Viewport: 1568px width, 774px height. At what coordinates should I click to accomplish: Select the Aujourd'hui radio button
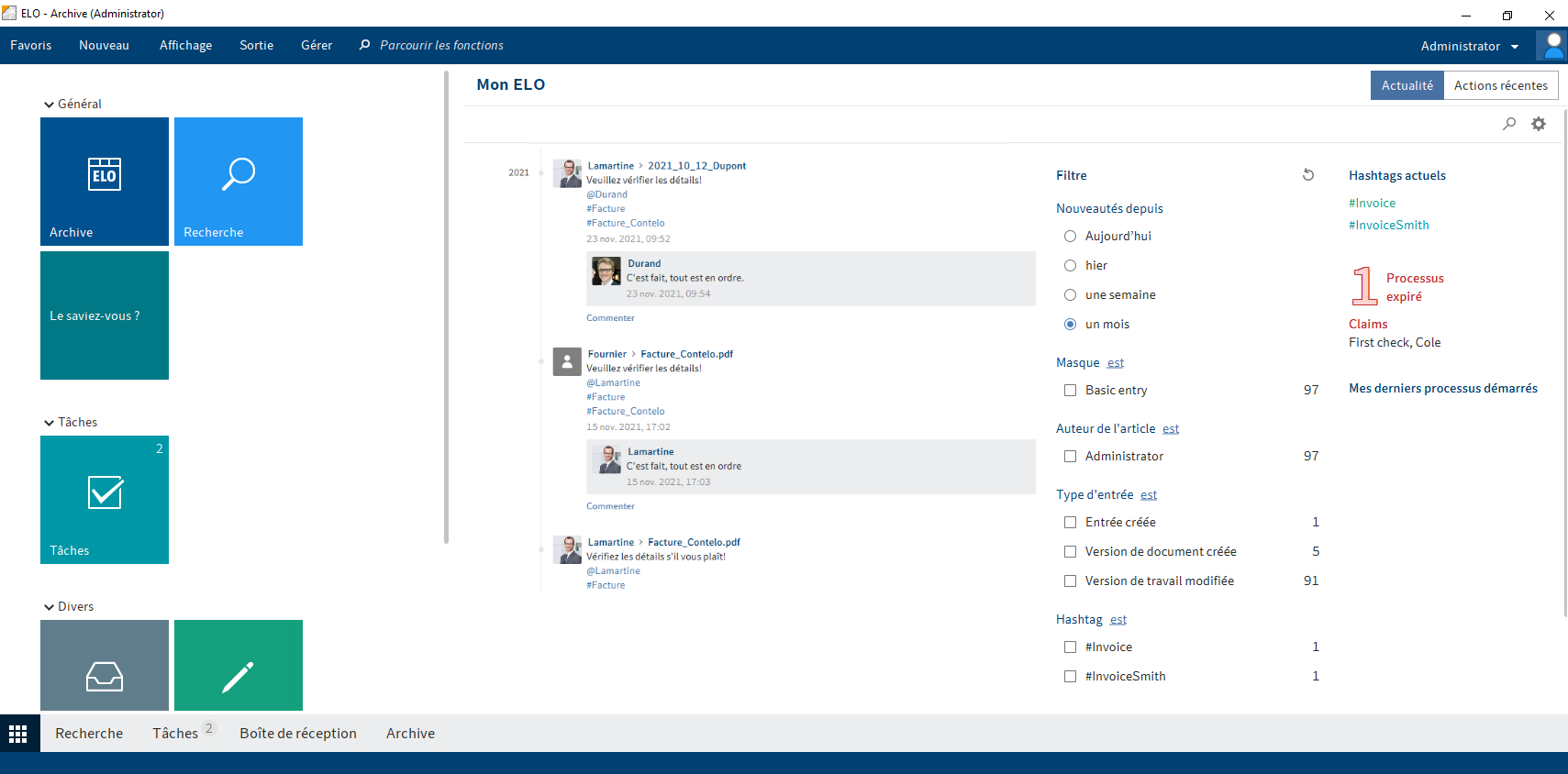[x=1070, y=236]
